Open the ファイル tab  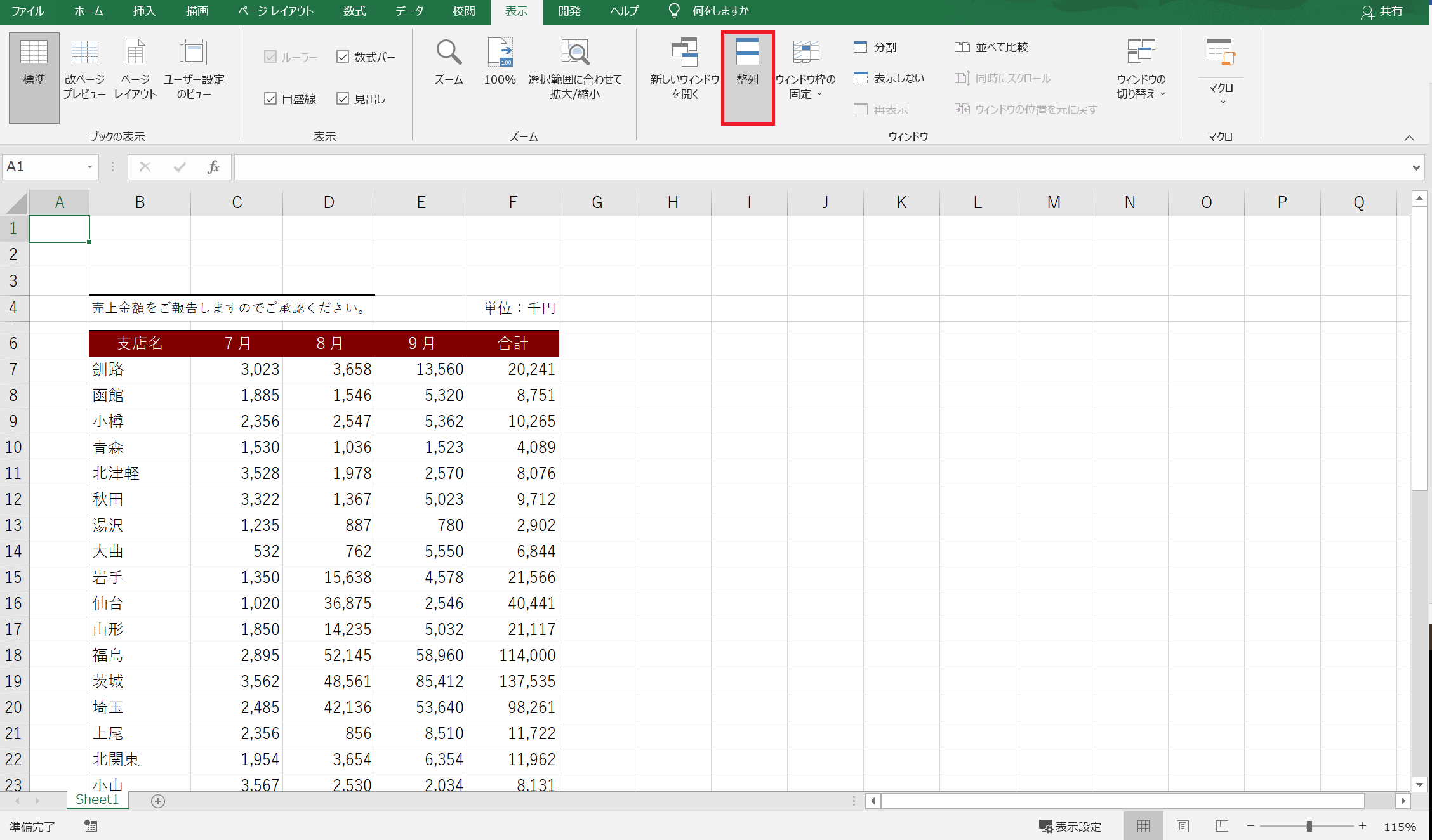pos(28,11)
